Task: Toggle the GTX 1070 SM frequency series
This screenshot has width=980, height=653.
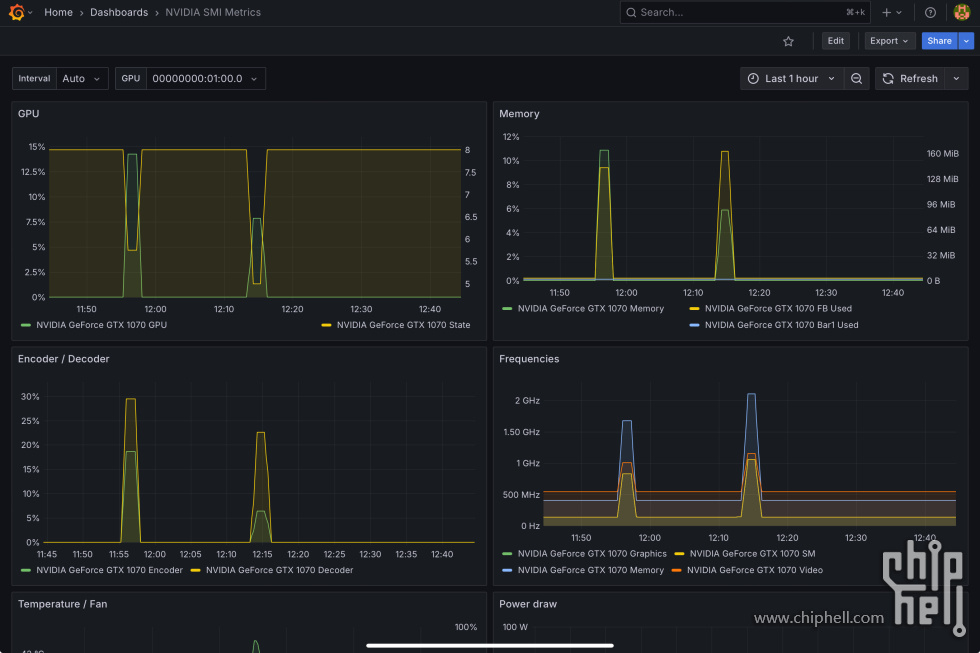Action: [x=752, y=554]
